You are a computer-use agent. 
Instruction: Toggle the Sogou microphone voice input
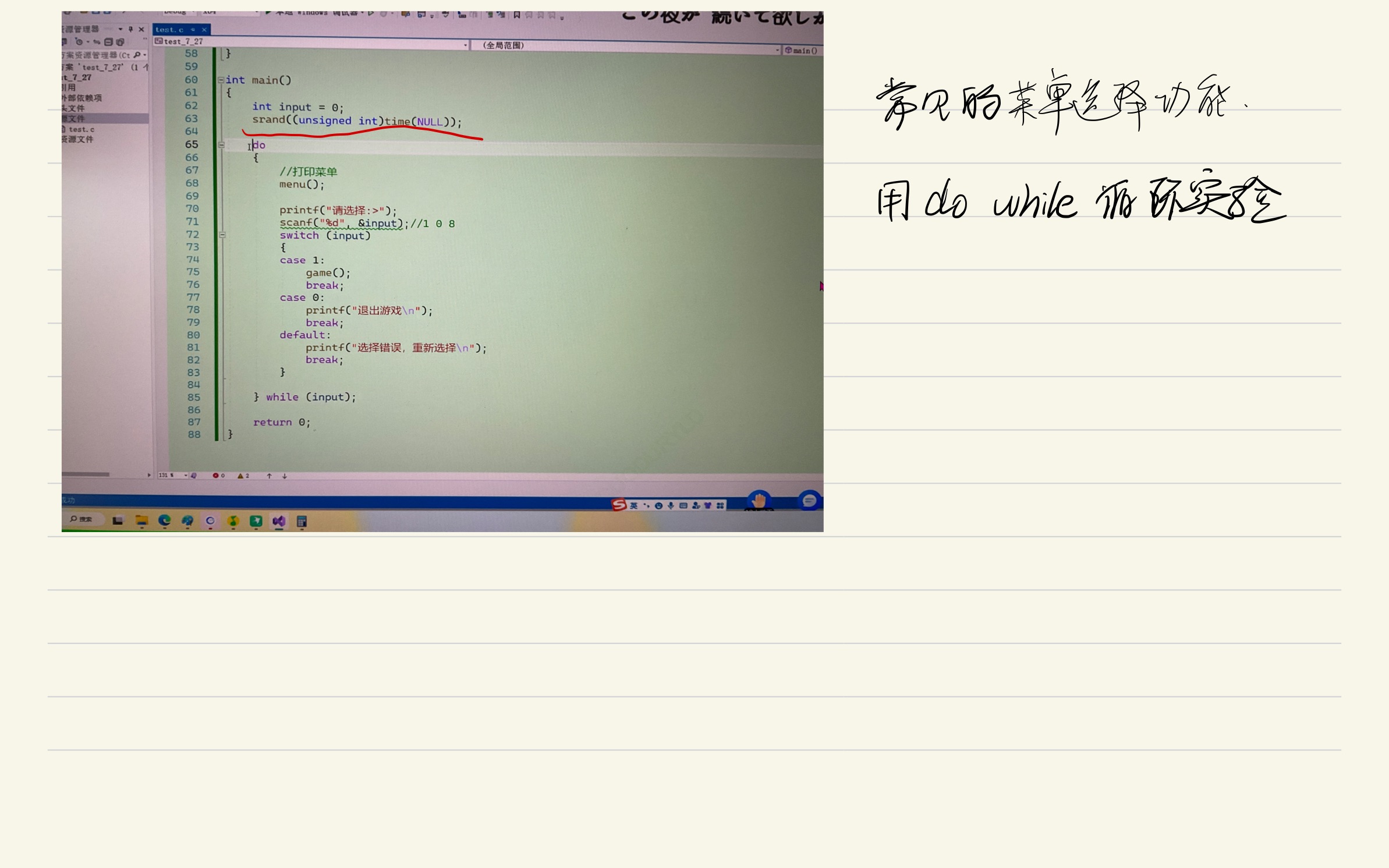pyautogui.click(x=671, y=505)
